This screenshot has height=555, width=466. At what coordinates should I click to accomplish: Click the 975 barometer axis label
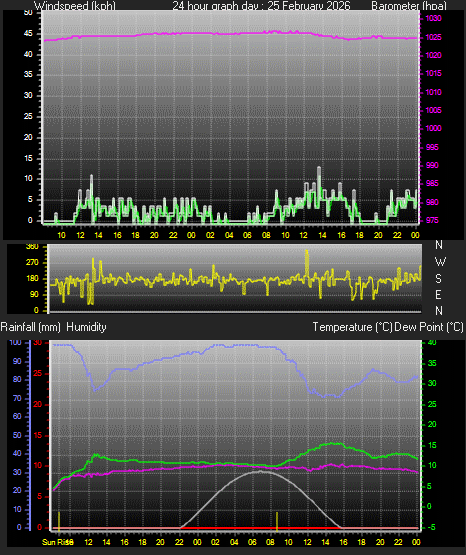pyautogui.click(x=432, y=220)
